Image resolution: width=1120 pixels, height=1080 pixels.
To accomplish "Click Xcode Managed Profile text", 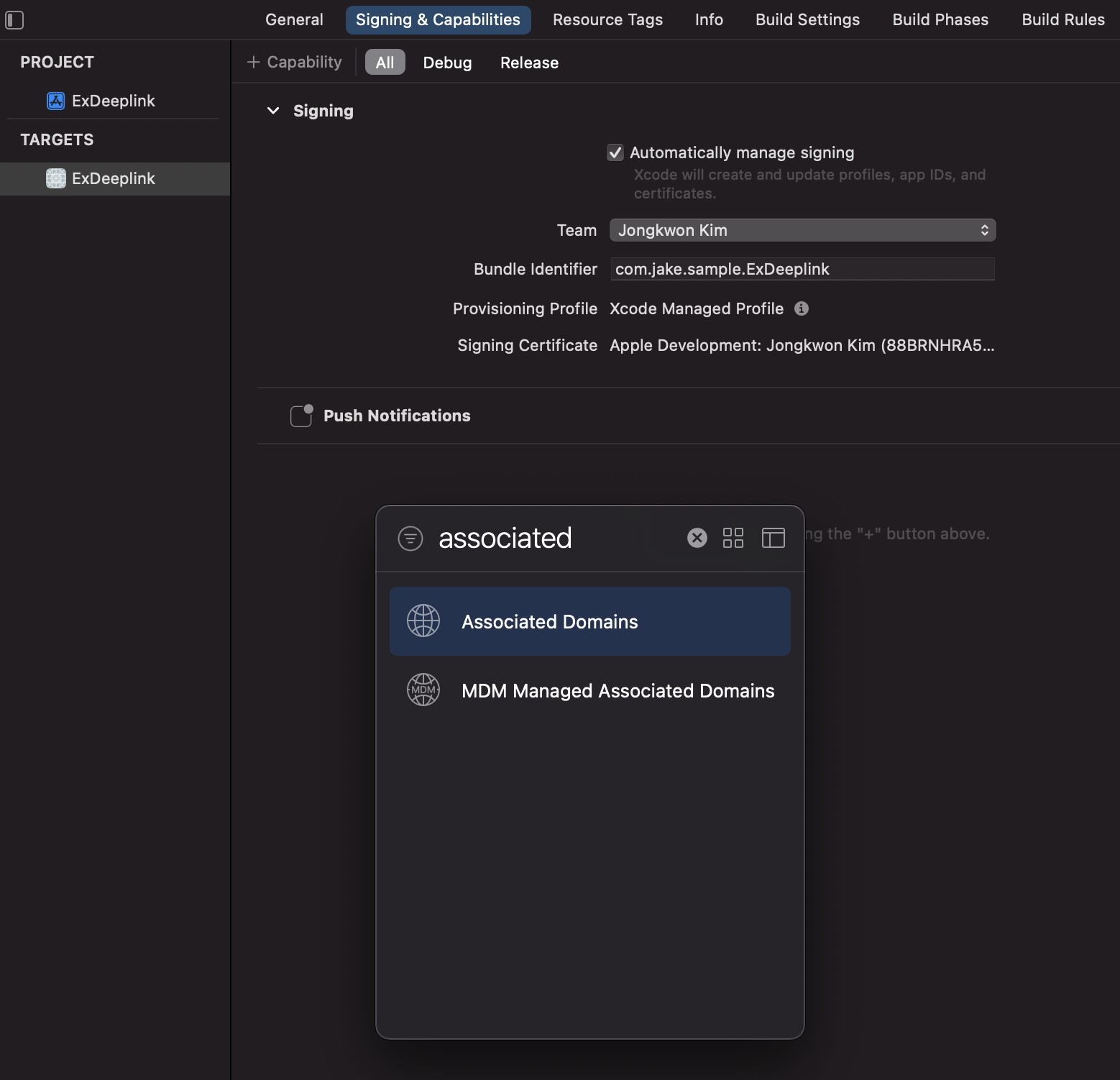I will click(x=697, y=308).
